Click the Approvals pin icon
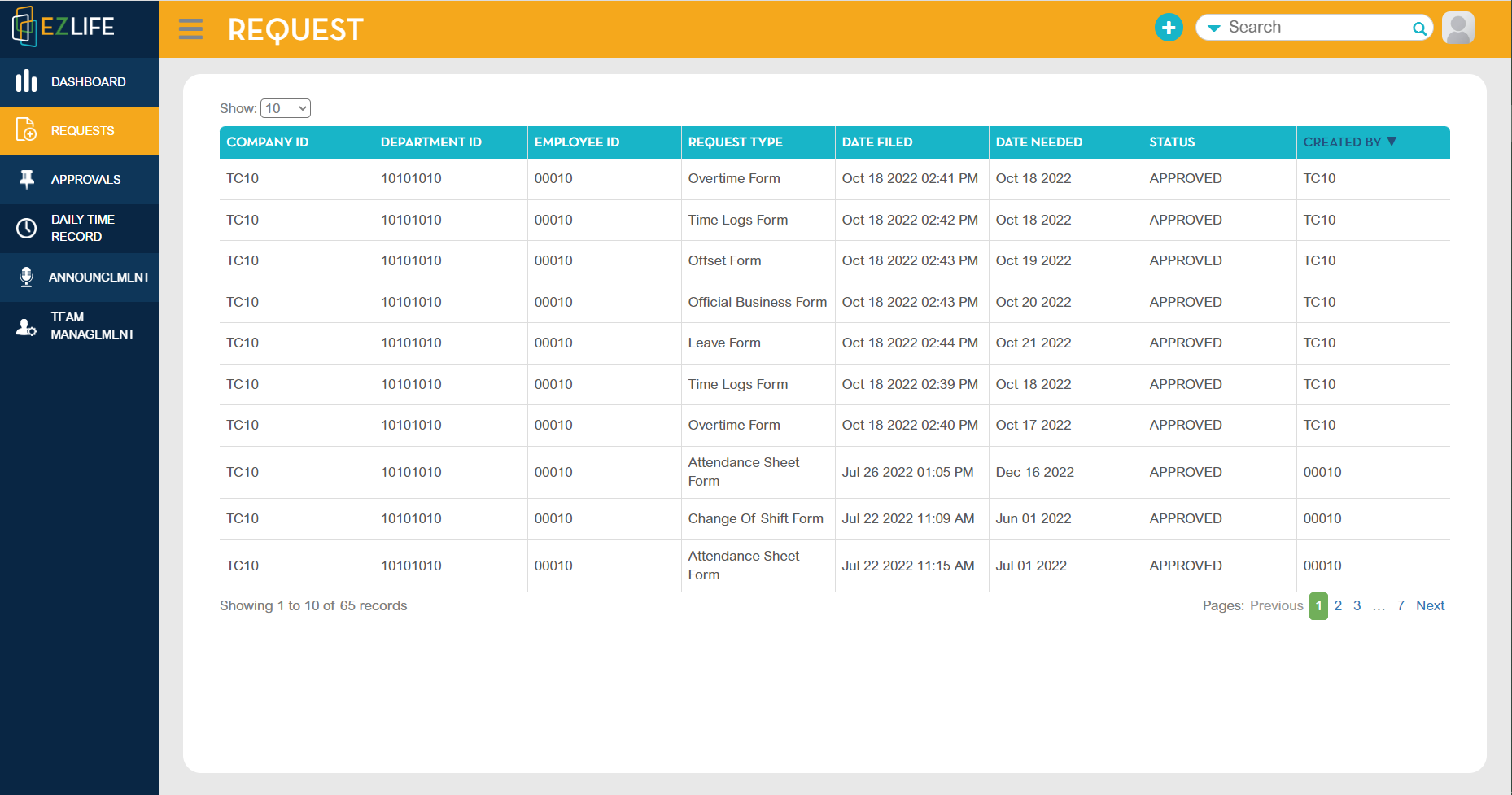 pyautogui.click(x=26, y=179)
